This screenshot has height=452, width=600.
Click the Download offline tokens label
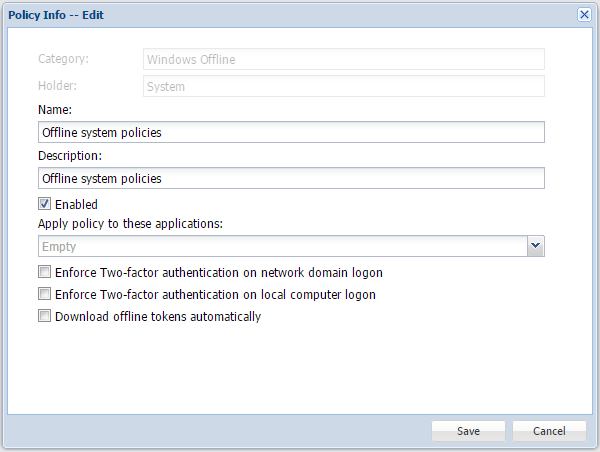(x=158, y=317)
